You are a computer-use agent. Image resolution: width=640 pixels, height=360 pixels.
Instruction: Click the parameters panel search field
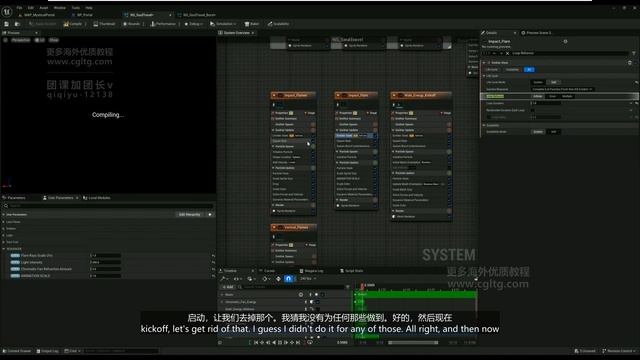point(108,206)
